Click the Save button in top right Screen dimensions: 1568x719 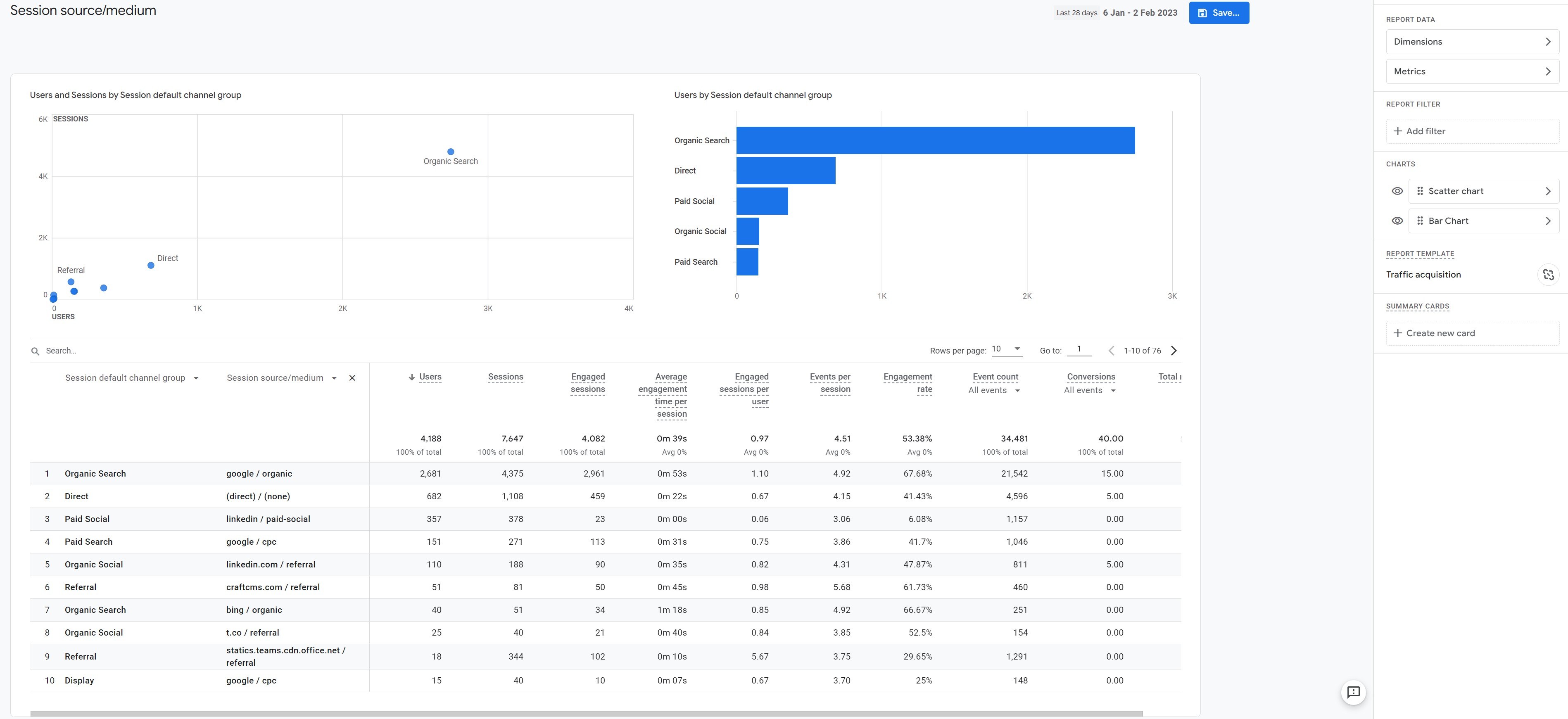(x=1218, y=13)
